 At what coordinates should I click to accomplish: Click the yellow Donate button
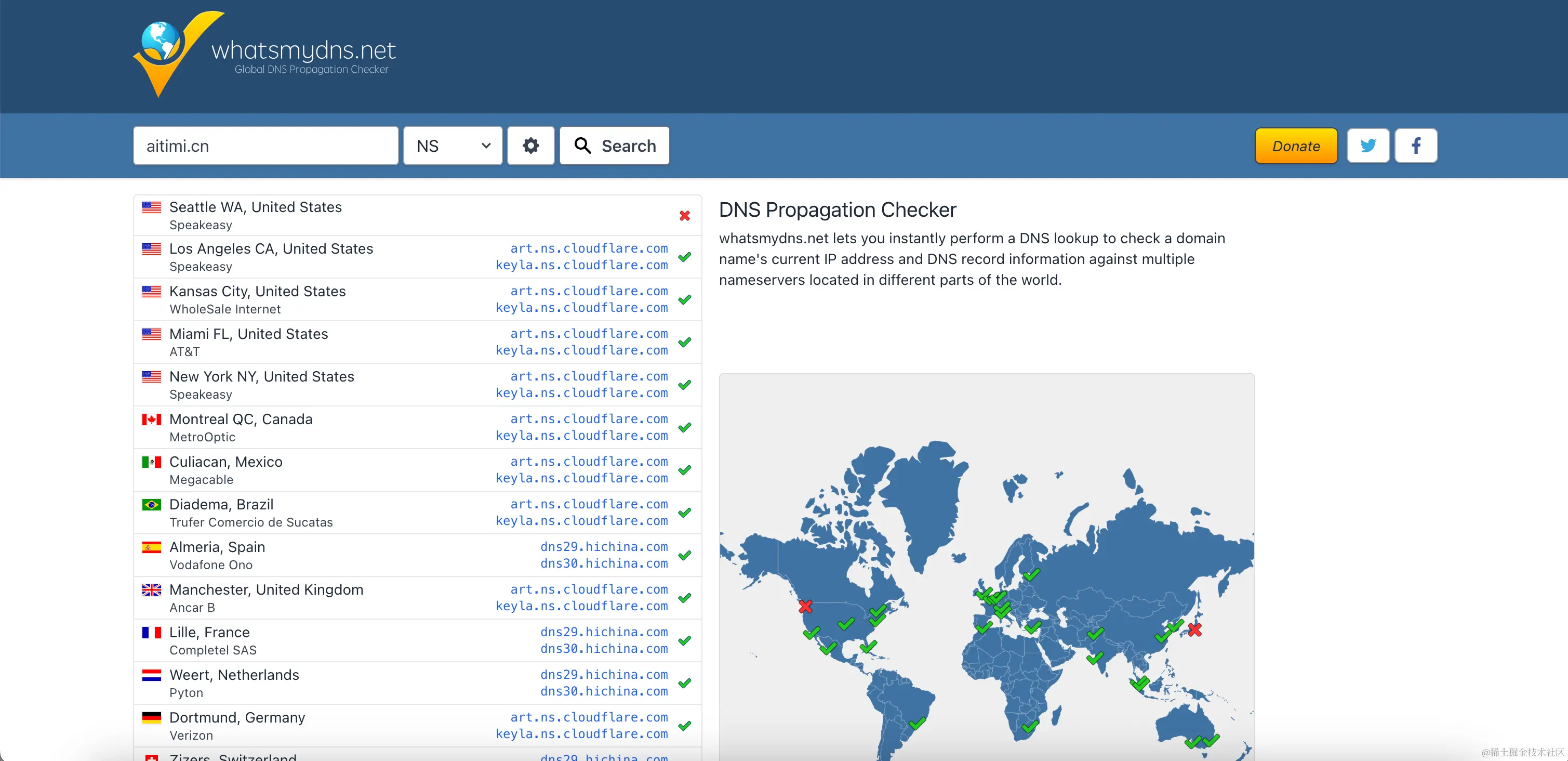1295,146
